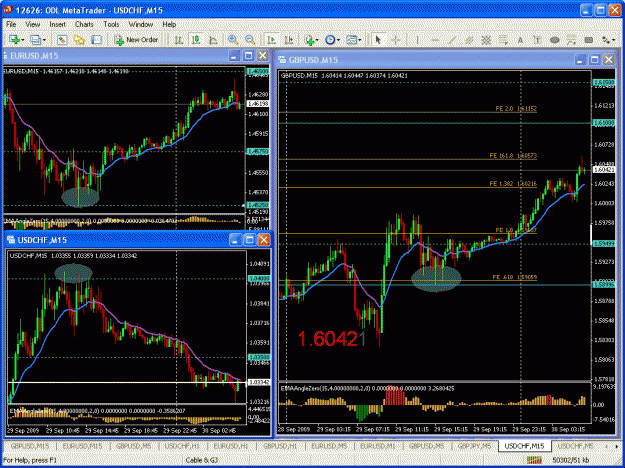Viewport: 625px width, 468px height.
Task: Select the active USDCHF,M15 chart tab
Action: (x=525, y=446)
